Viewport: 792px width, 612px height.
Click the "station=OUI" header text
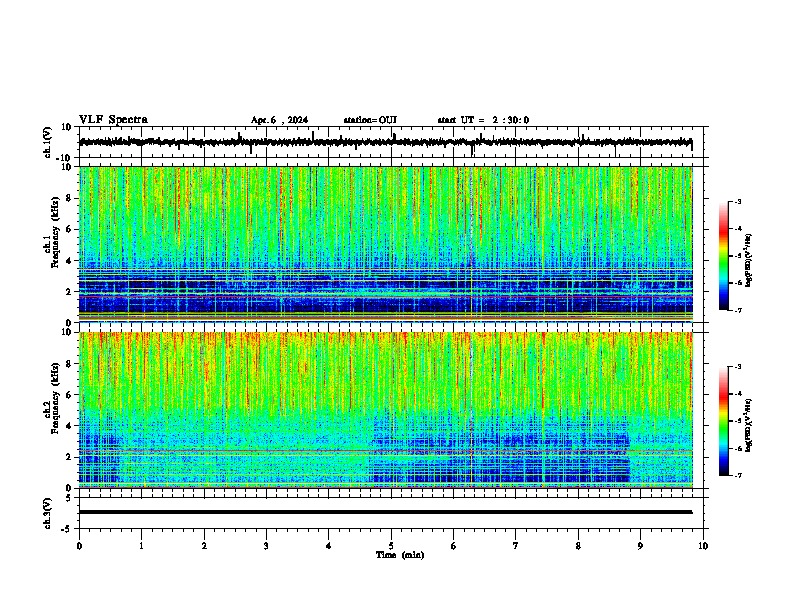coord(370,120)
